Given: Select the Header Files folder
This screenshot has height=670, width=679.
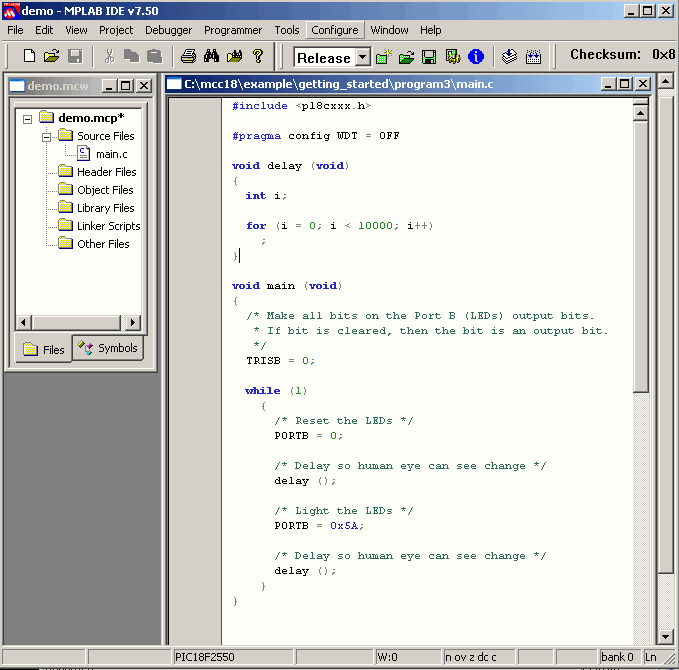Looking at the screenshot, I should point(107,172).
